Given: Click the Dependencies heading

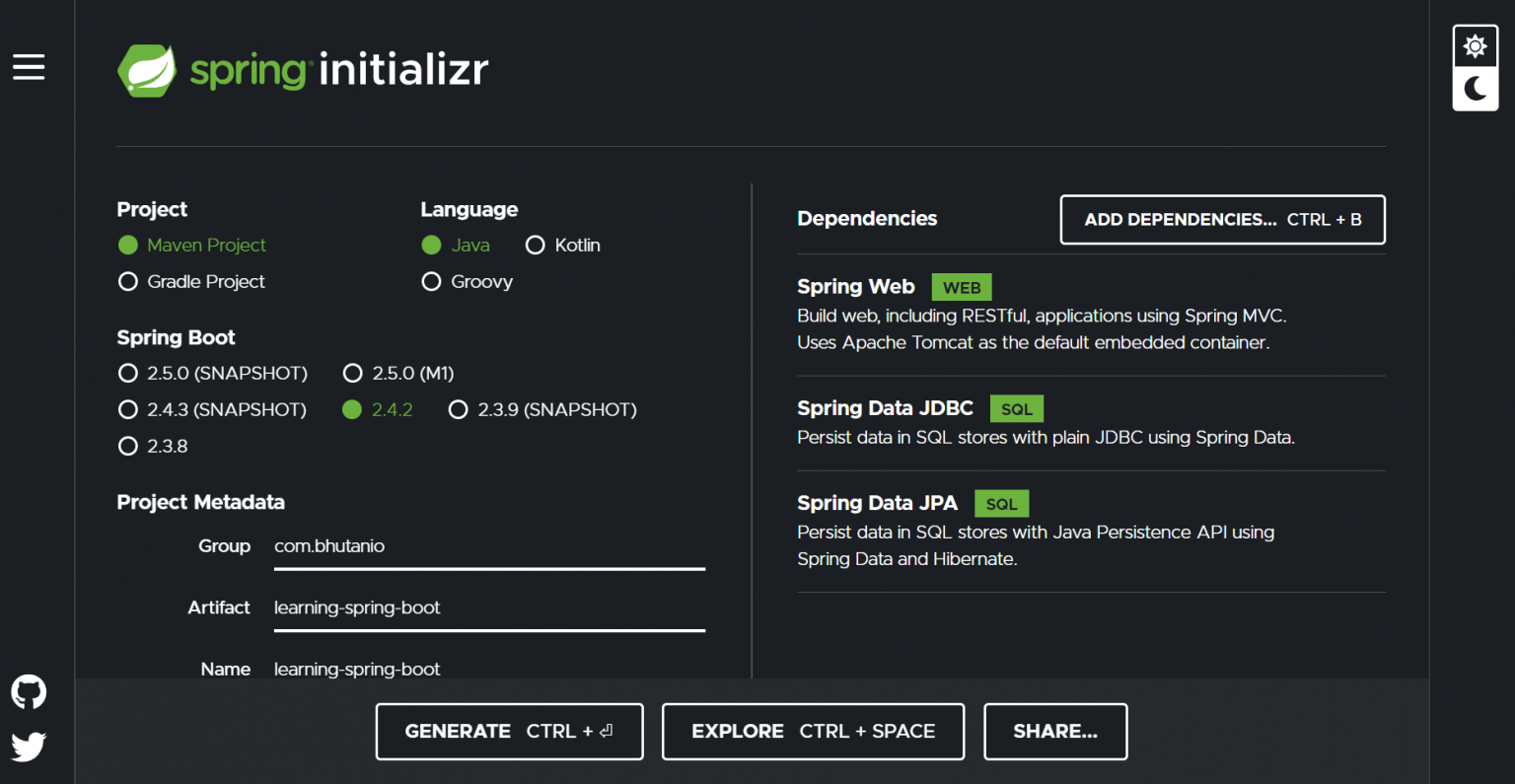Looking at the screenshot, I should (x=867, y=219).
